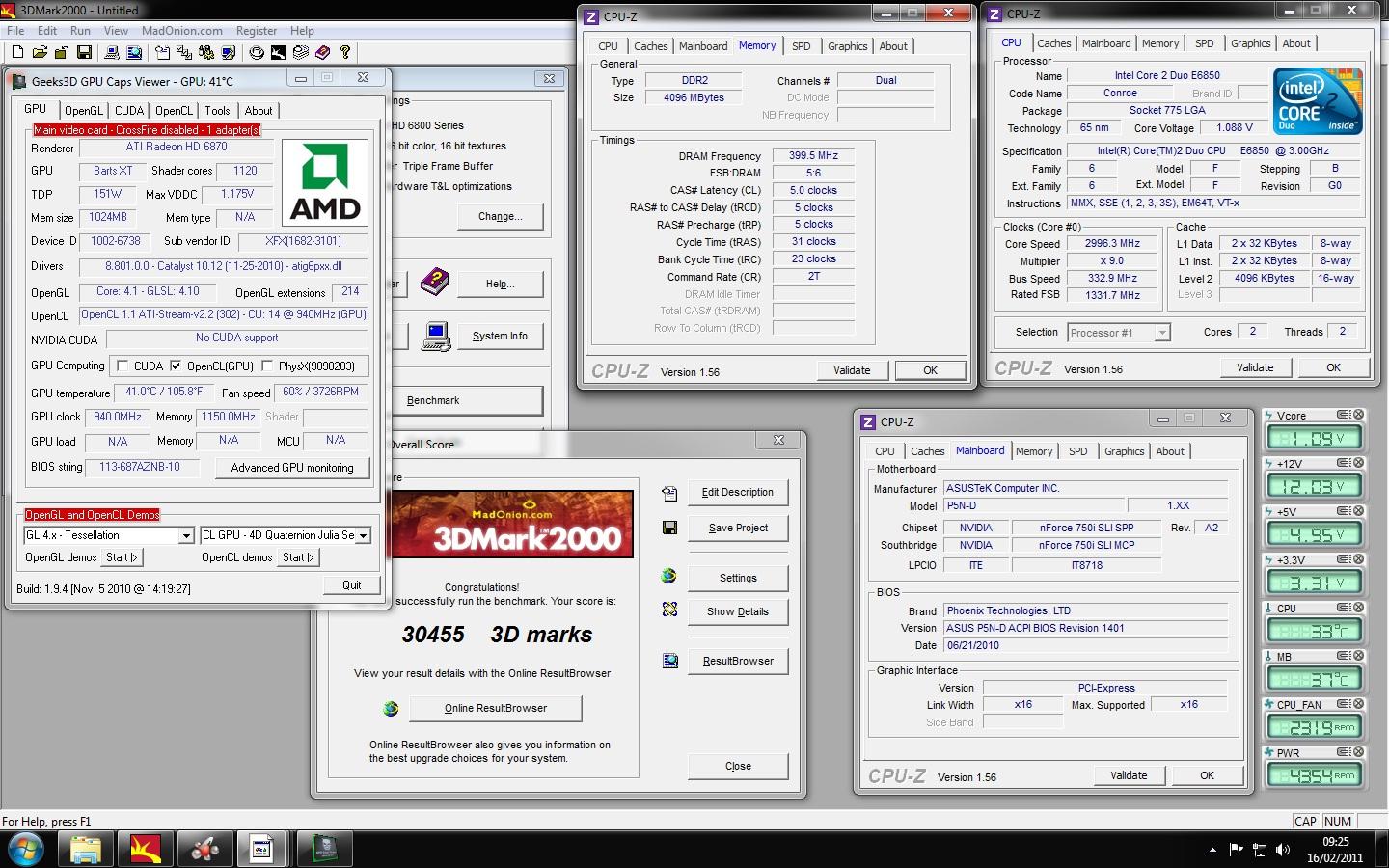Click the Open project folder icon in 3DMark2000 toolbar
This screenshot has width=1389, height=868.
[40, 52]
